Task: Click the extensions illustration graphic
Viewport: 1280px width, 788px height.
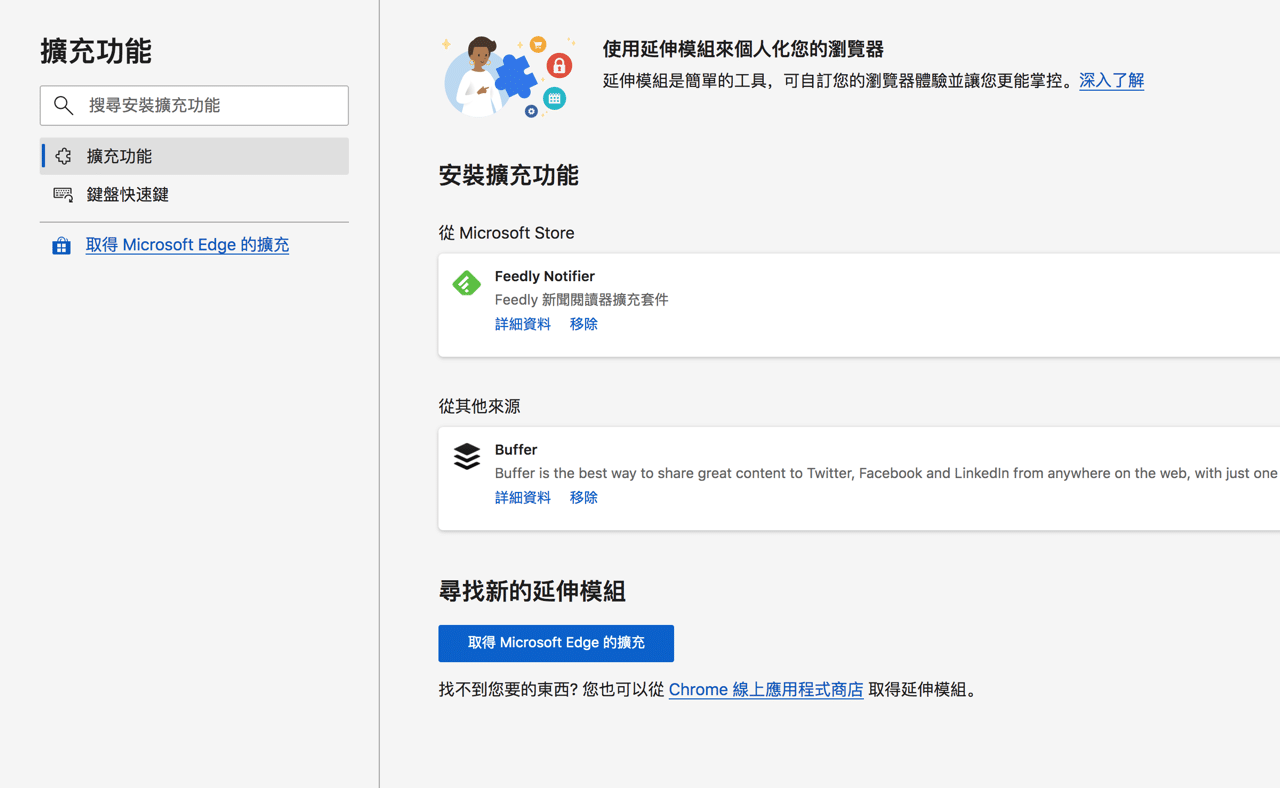Action: [509, 77]
